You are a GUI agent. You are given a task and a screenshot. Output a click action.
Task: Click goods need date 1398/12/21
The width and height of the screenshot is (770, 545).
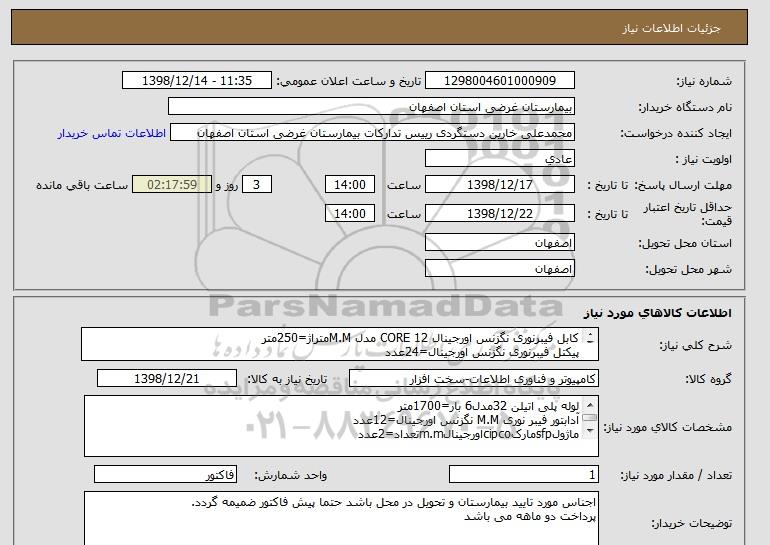(x=167, y=379)
